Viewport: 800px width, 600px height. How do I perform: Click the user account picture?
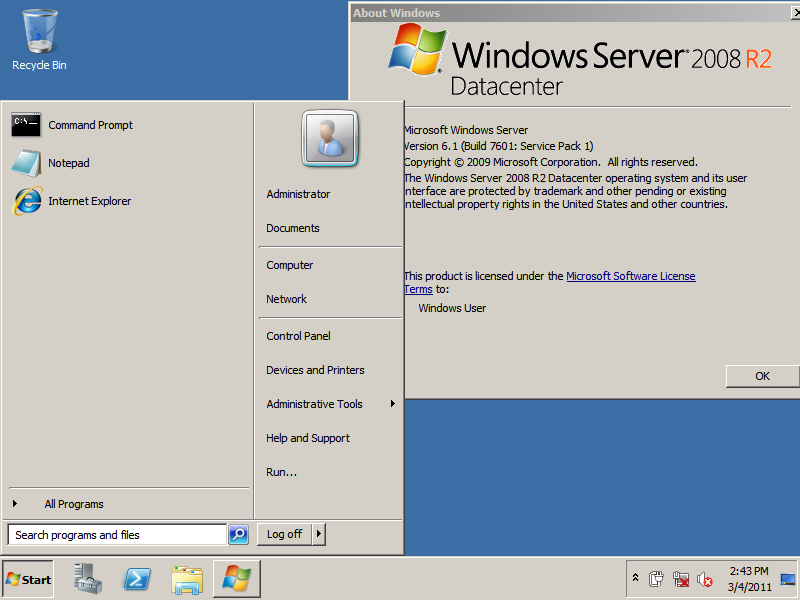click(330, 140)
